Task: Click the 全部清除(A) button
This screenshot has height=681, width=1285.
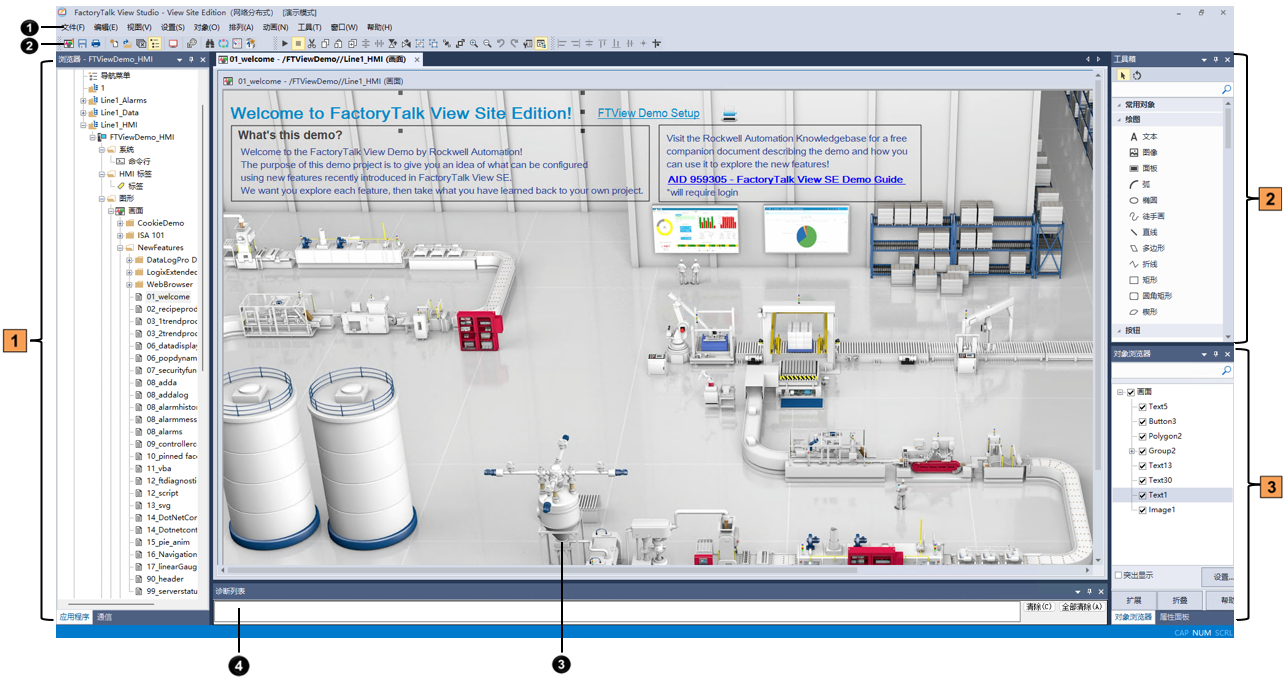Action: click(1082, 606)
